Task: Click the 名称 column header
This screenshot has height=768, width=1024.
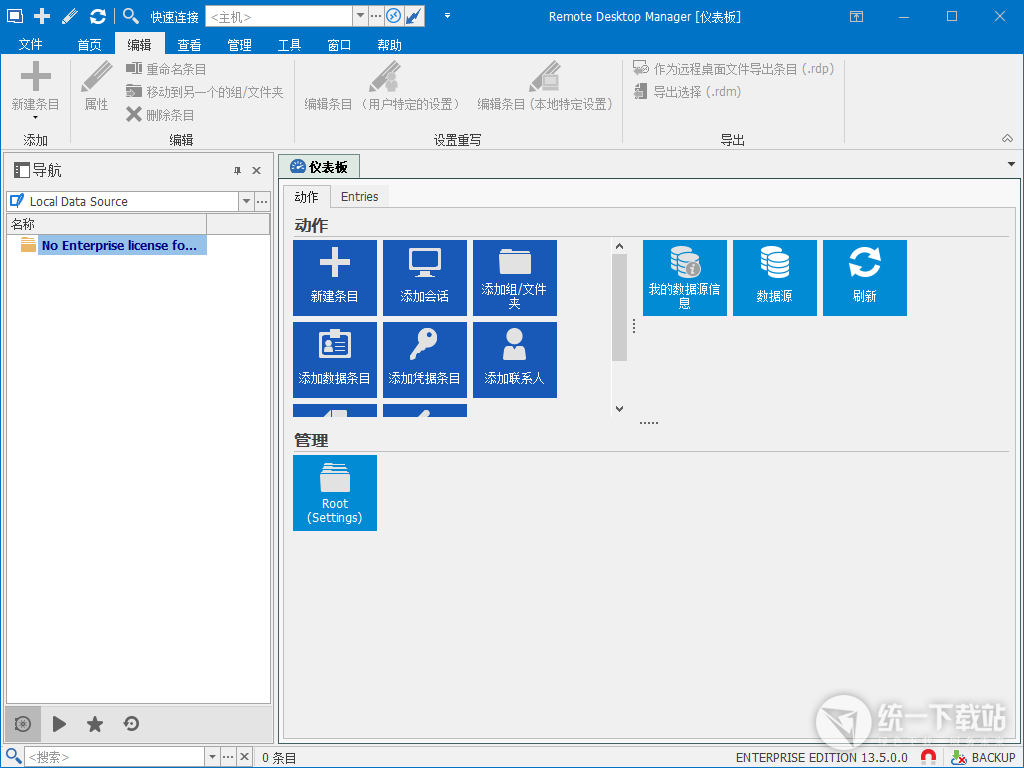Action: pyautogui.click(x=106, y=224)
